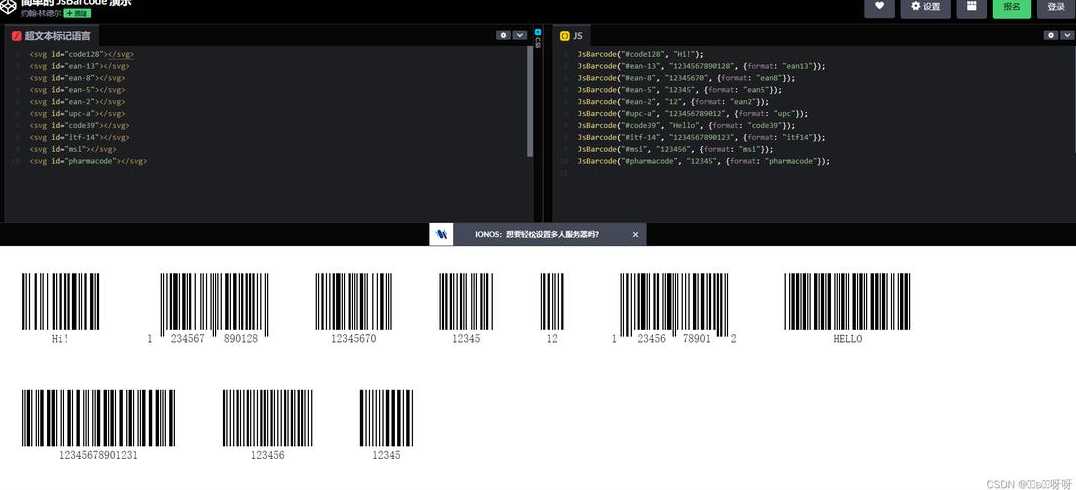Click JS line with format "pharmacode"
The width and height of the screenshot is (1076, 490).
703,161
